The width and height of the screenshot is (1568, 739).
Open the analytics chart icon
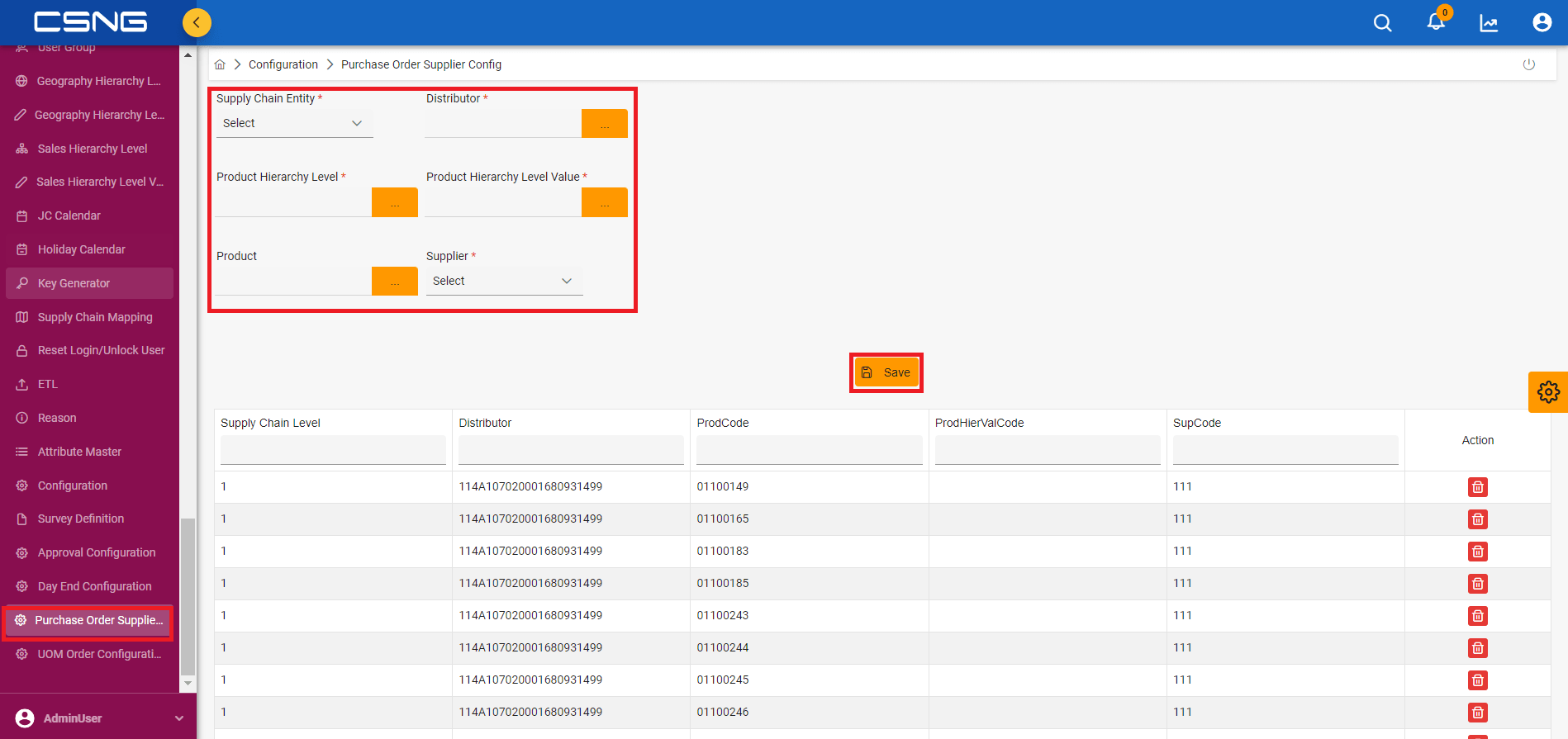tap(1489, 23)
